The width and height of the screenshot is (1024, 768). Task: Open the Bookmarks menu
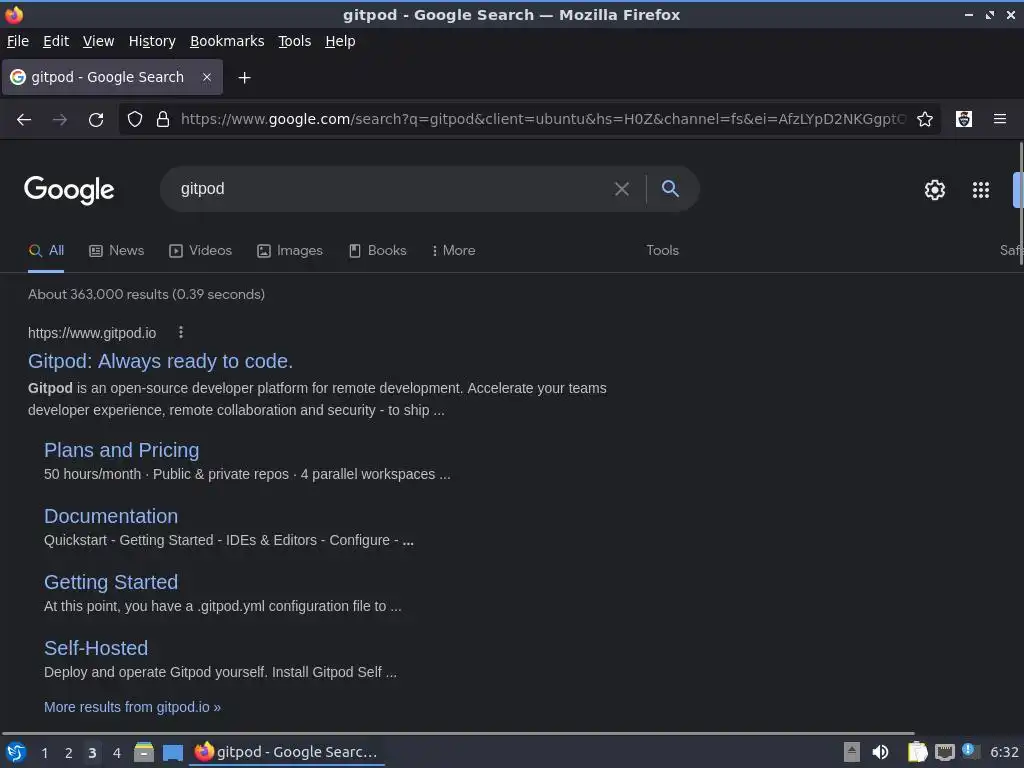pos(227,41)
